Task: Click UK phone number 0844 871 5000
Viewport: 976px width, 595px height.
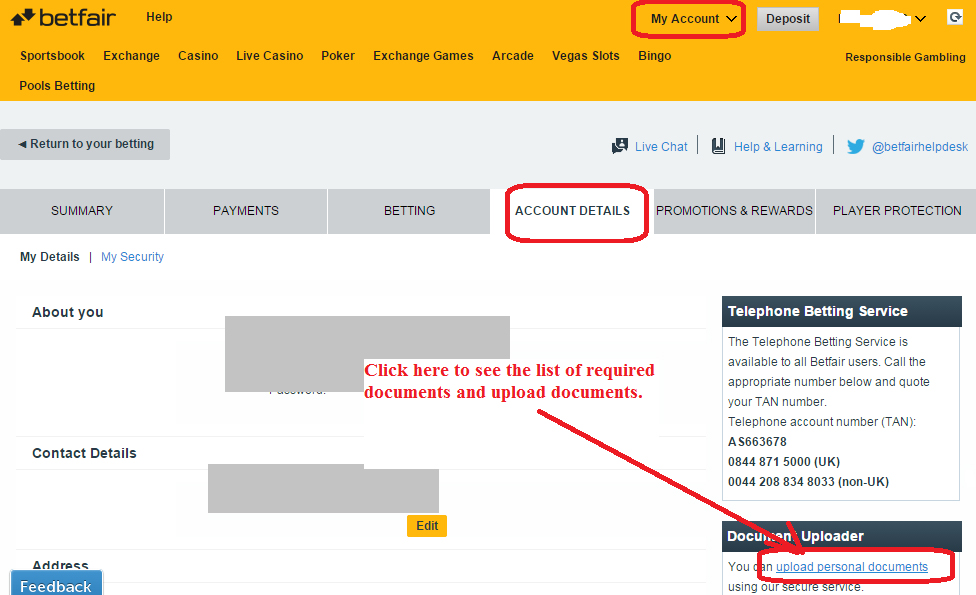Action: point(784,462)
